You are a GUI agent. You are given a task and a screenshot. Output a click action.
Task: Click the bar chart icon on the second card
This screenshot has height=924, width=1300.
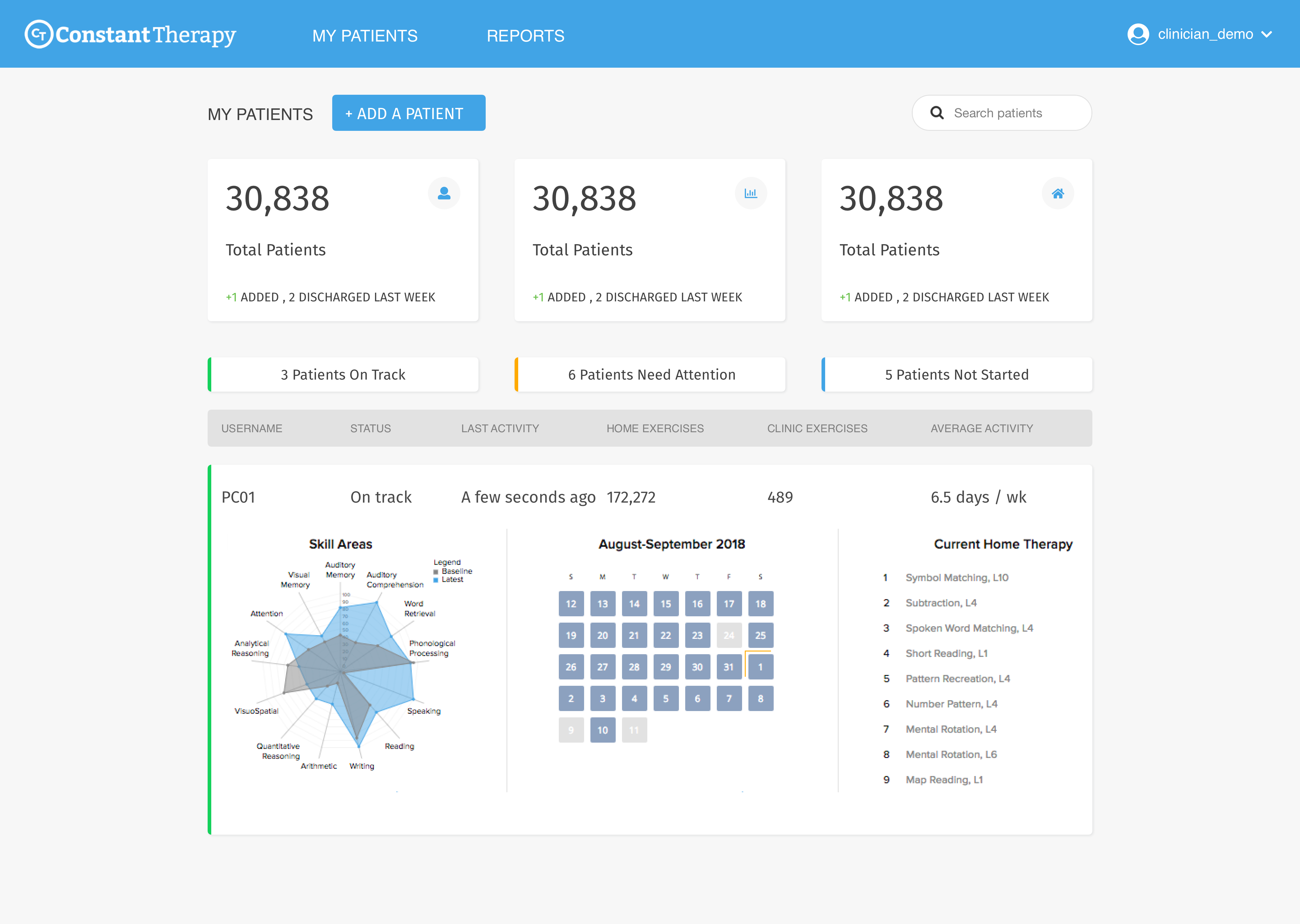click(751, 193)
